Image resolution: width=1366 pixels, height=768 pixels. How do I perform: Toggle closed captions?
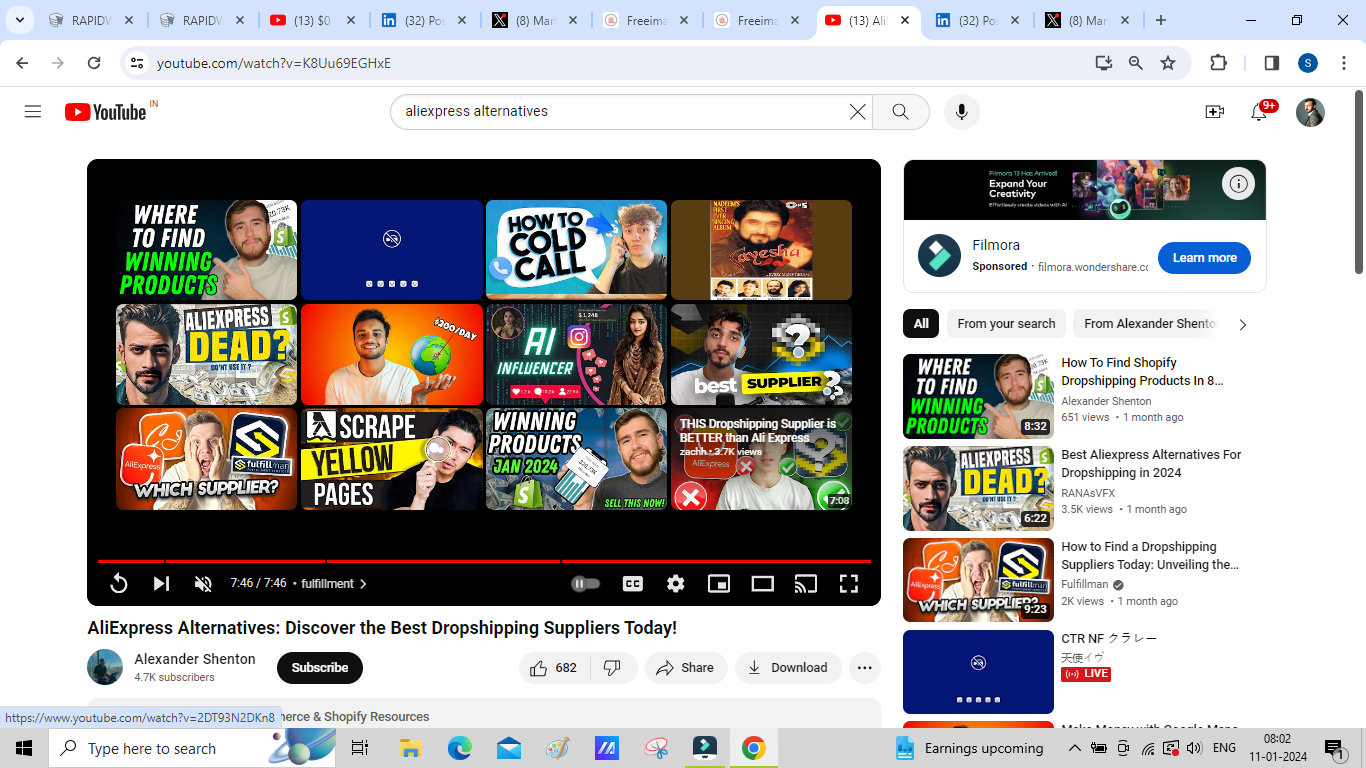[x=632, y=583]
